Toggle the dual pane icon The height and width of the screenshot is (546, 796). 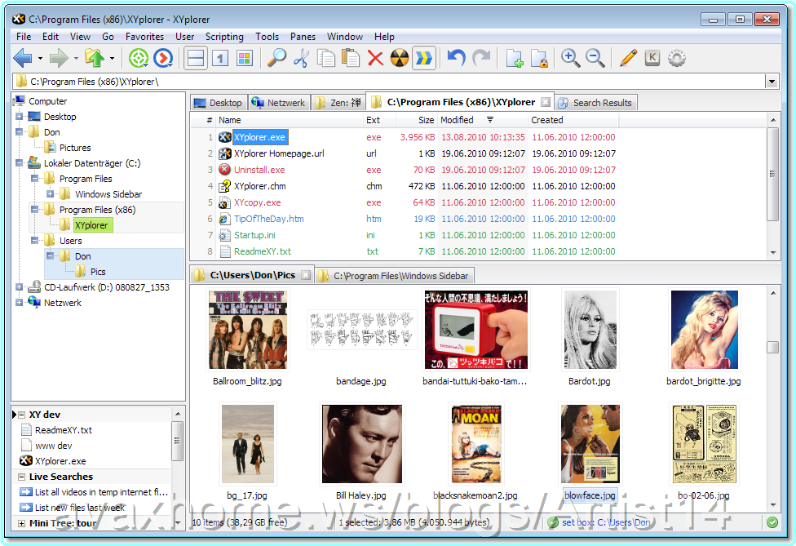[x=195, y=58]
